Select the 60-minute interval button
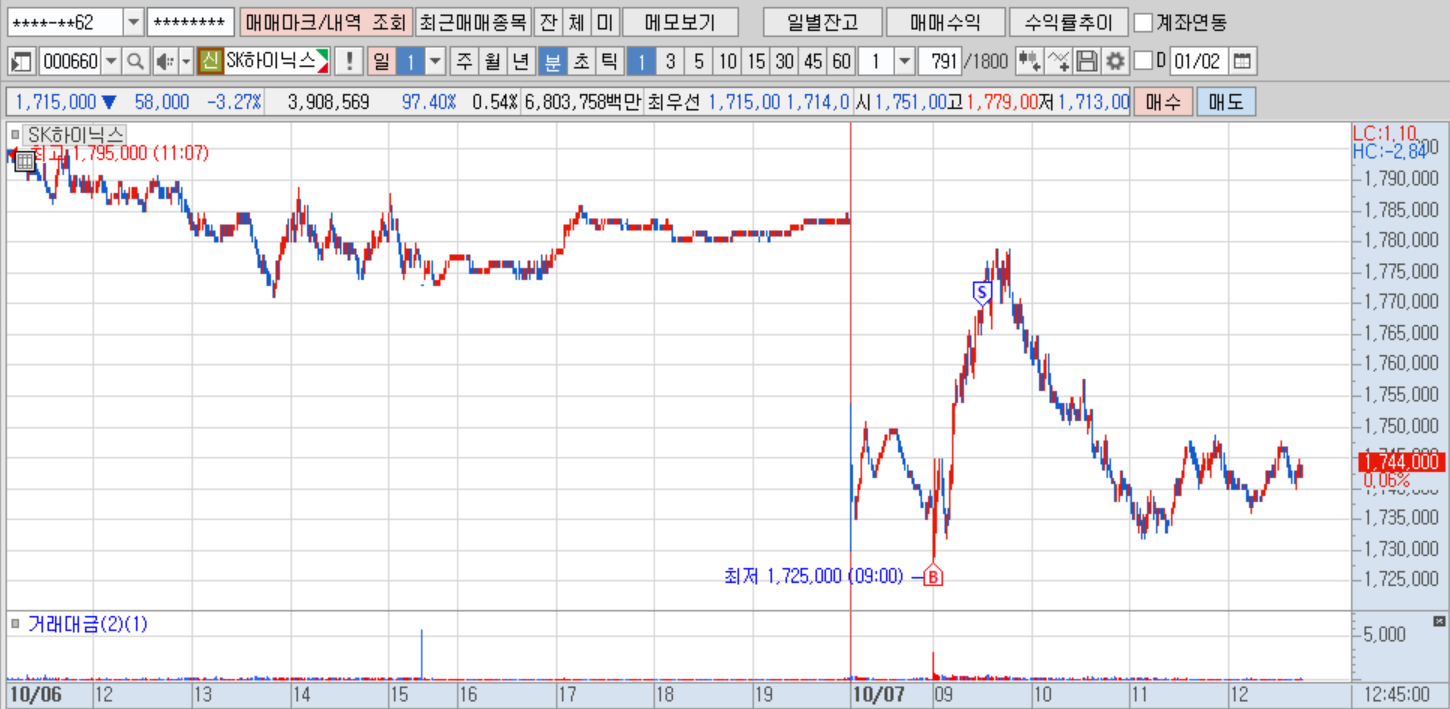The image size is (1450, 709). tap(842, 61)
